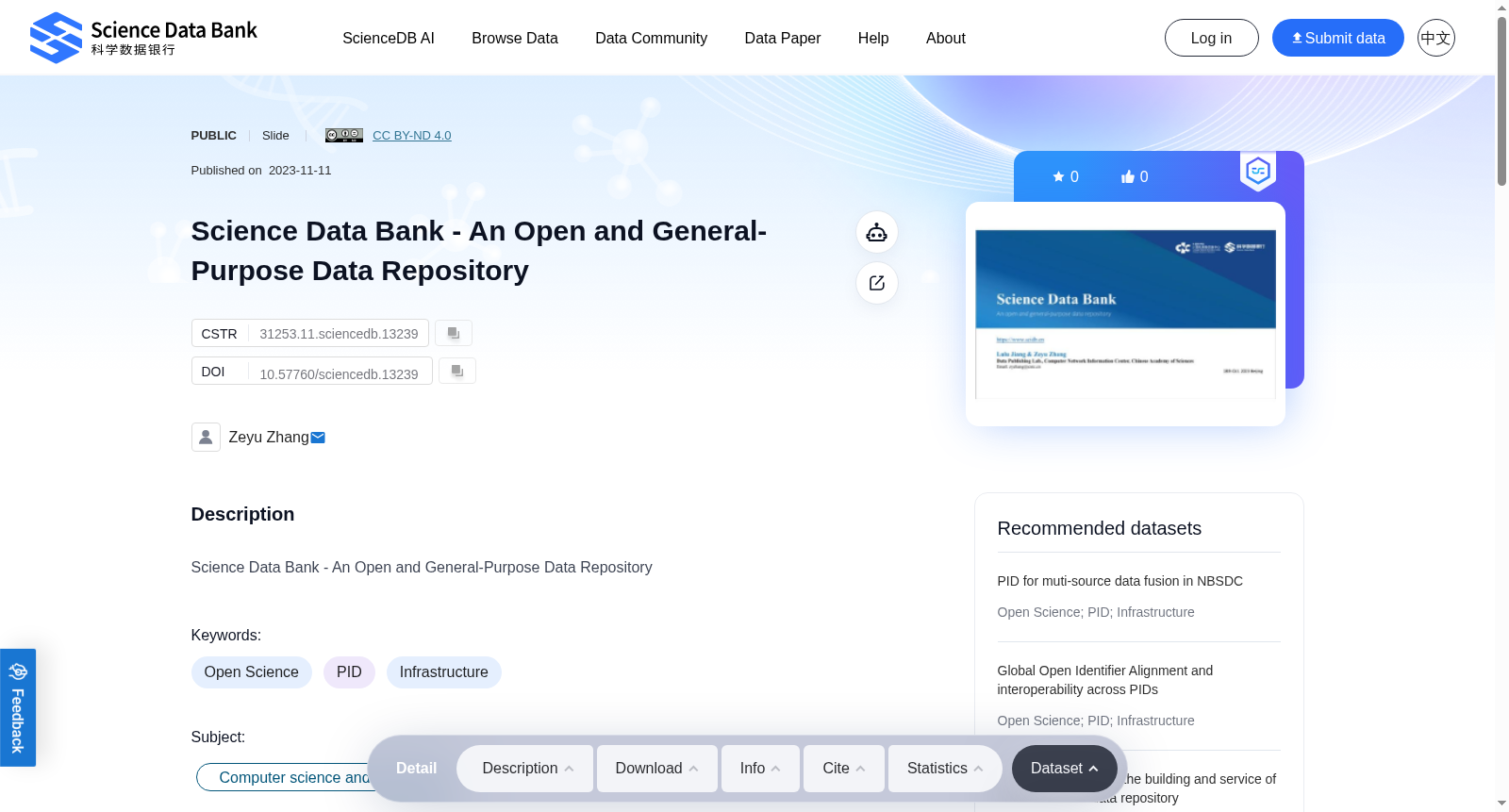Image resolution: width=1509 pixels, height=812 pixels.
Task: Copy the CSTR identifier
Action: pyautogui.click(x=454, y=333)
